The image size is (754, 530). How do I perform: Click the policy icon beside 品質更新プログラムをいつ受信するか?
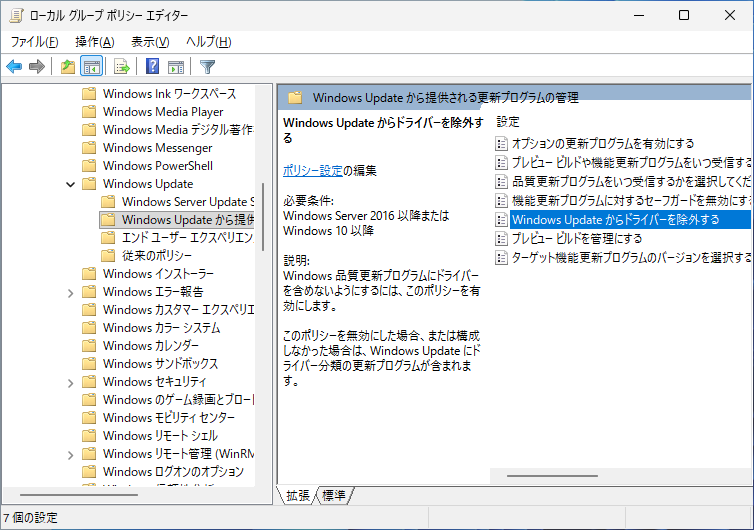(501, 181)
